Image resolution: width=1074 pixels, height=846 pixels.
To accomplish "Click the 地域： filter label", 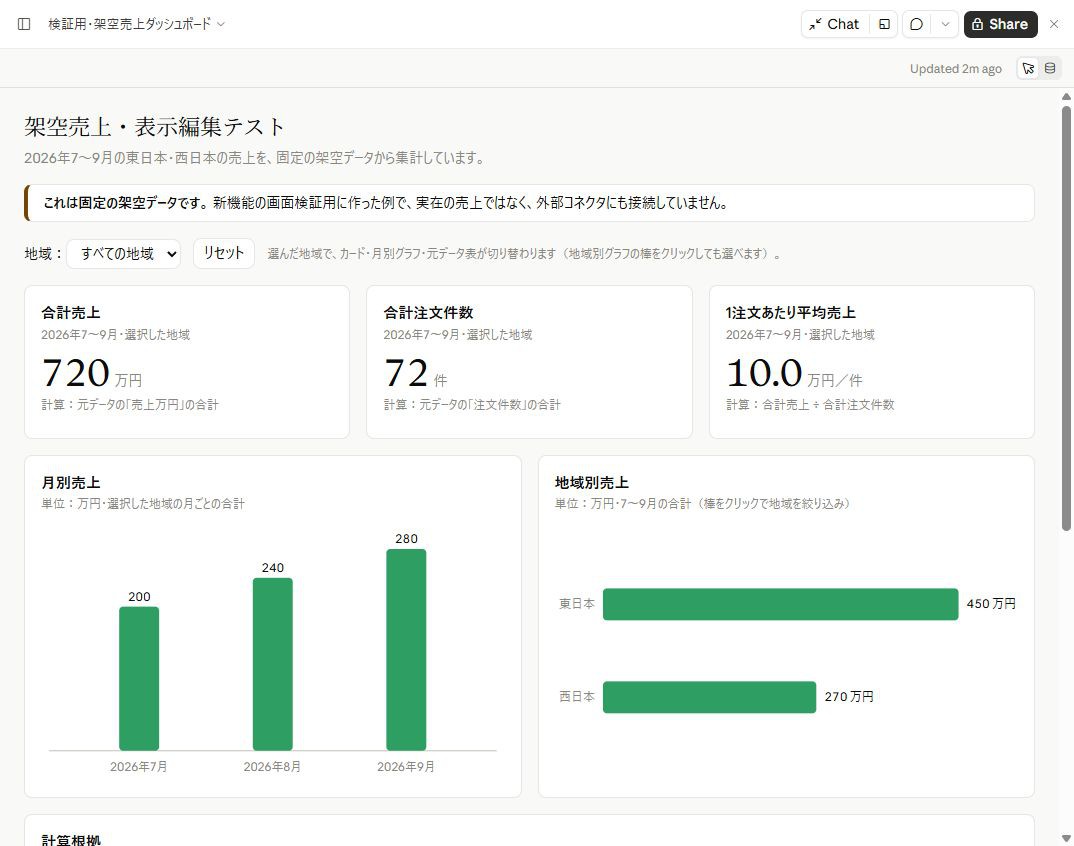I will [43, 253].
